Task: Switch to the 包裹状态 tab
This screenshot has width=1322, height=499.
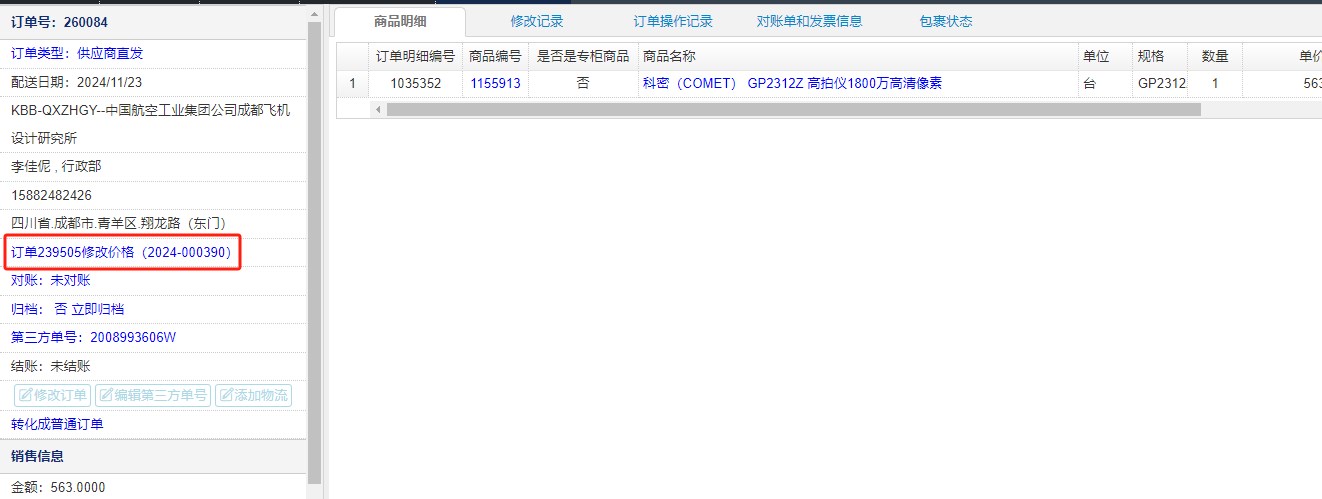Action: pos(946,21)
